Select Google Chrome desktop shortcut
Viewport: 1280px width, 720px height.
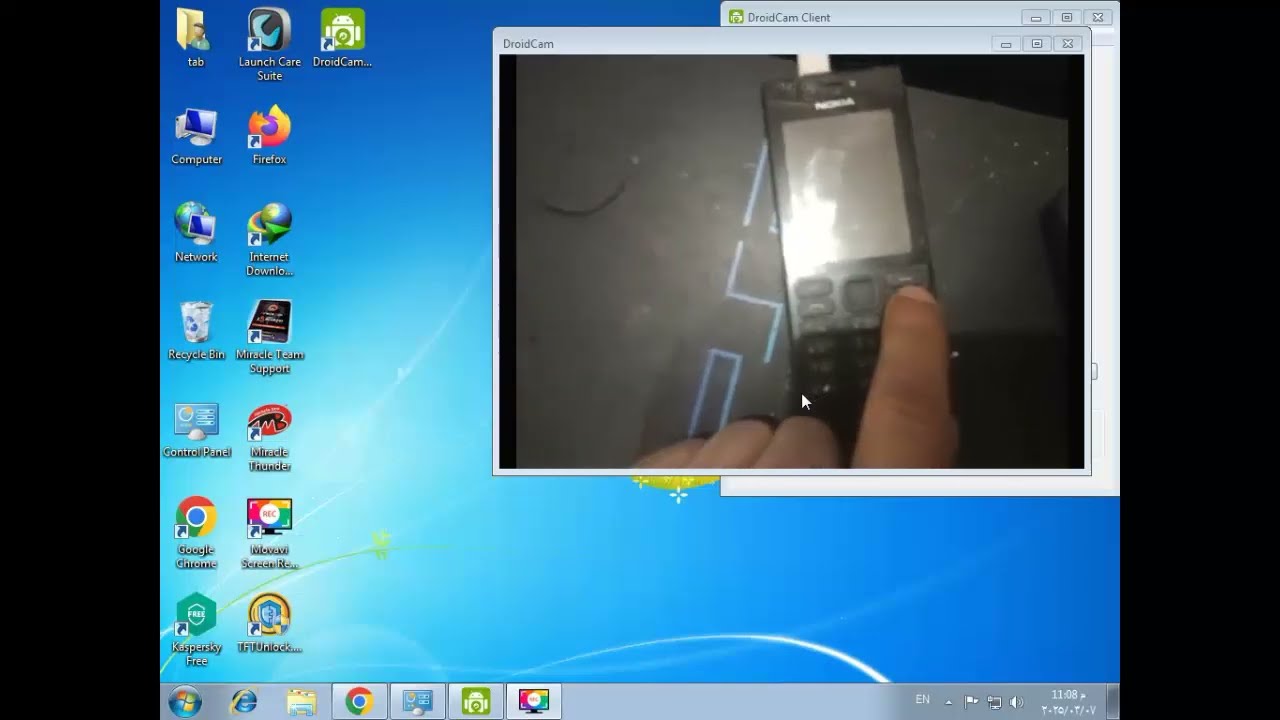coord(196,533)
